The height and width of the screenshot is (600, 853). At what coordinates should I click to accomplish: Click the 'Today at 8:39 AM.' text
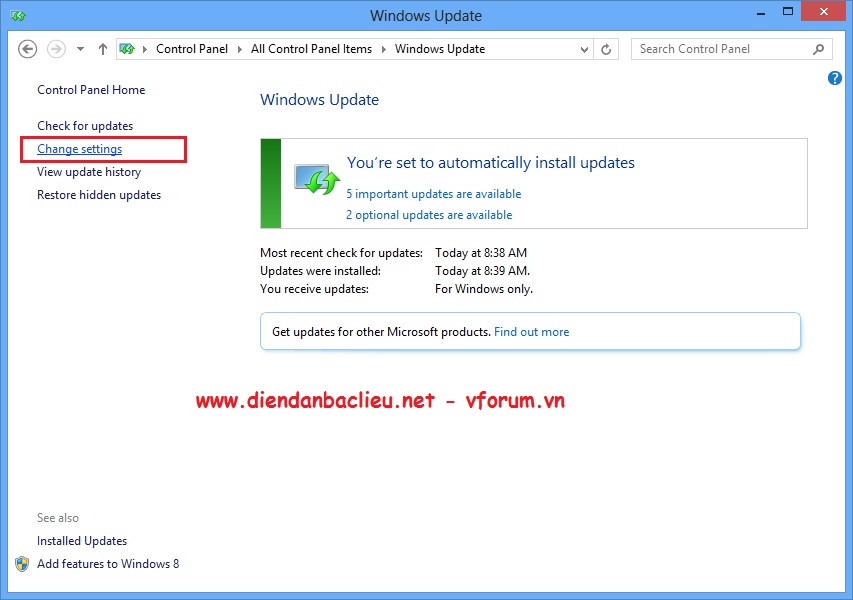point(482,271)
